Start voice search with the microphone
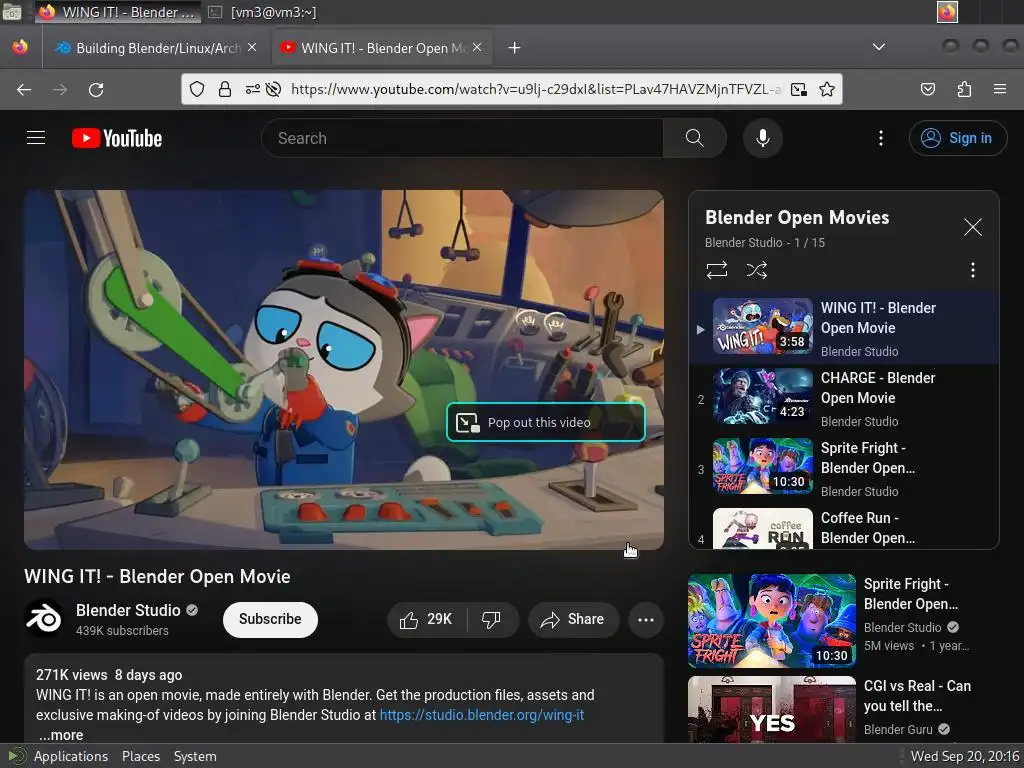This screenshot has height=768, width=1024. [x=762, y=138]
